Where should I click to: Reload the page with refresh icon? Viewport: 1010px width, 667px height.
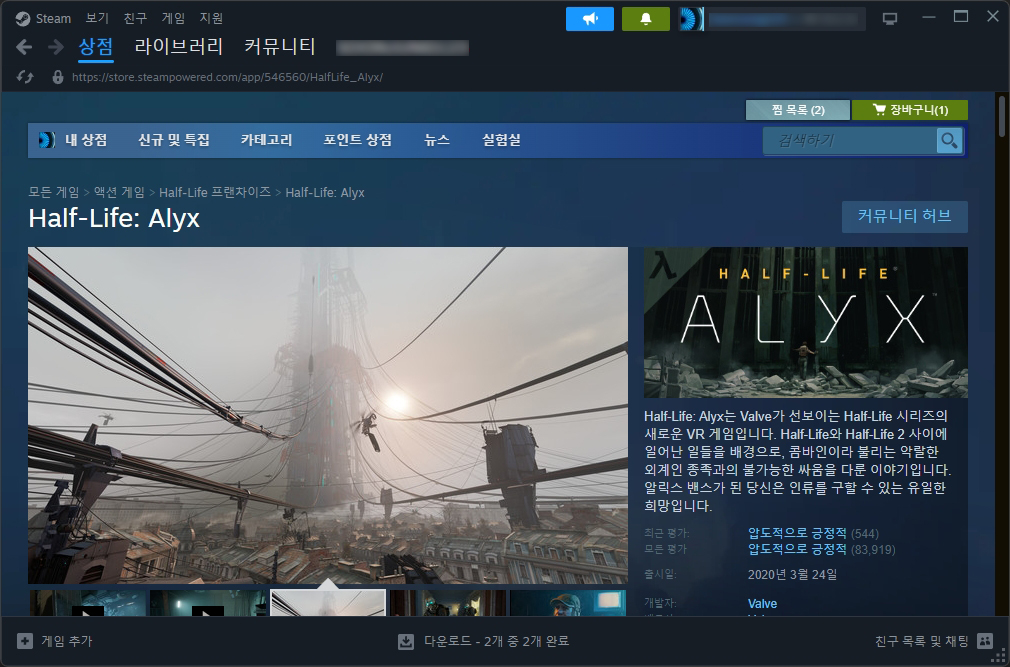(24, 77)
